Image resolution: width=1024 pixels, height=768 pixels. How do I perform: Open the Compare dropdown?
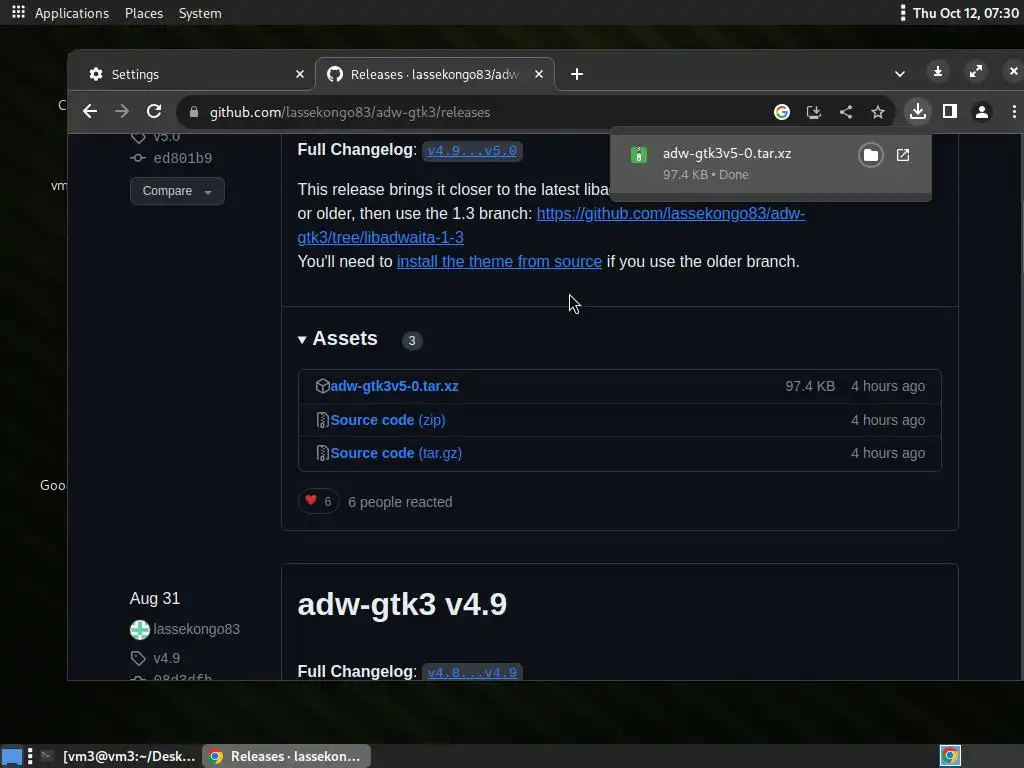(177, 191)
